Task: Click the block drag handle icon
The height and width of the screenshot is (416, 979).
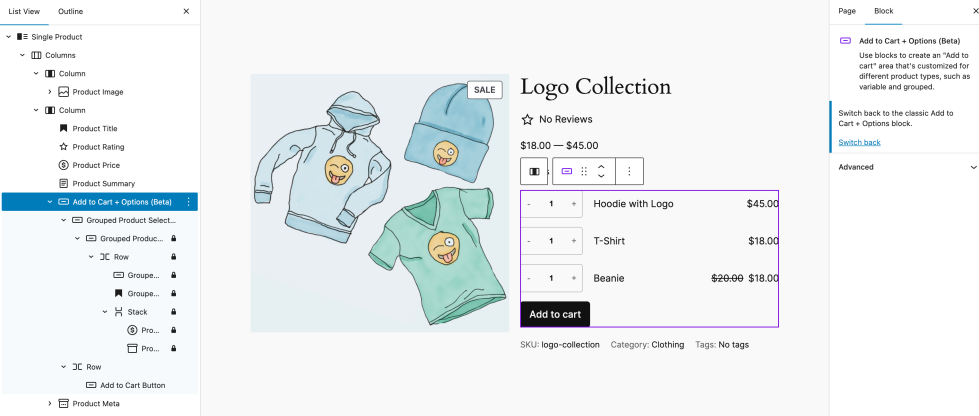Action: [584, 171]
